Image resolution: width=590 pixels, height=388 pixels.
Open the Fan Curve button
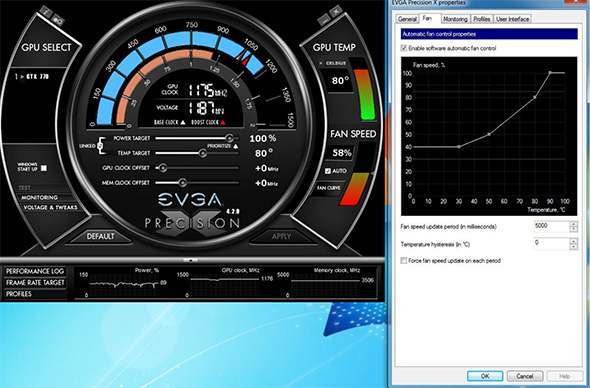click(x=328, y=188)
